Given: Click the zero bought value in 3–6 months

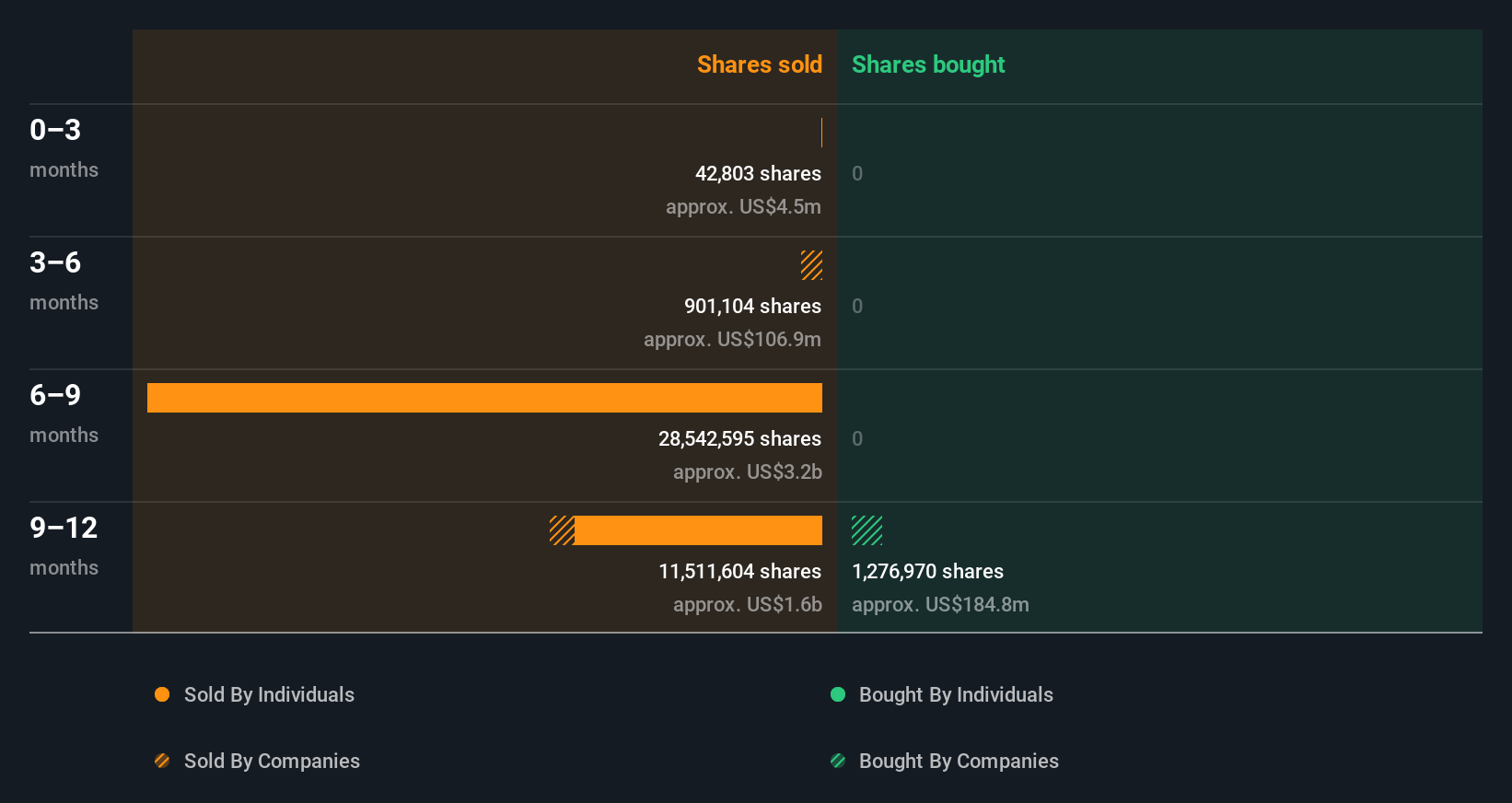Looking at the screenshot, I should (x=857, y=306).
